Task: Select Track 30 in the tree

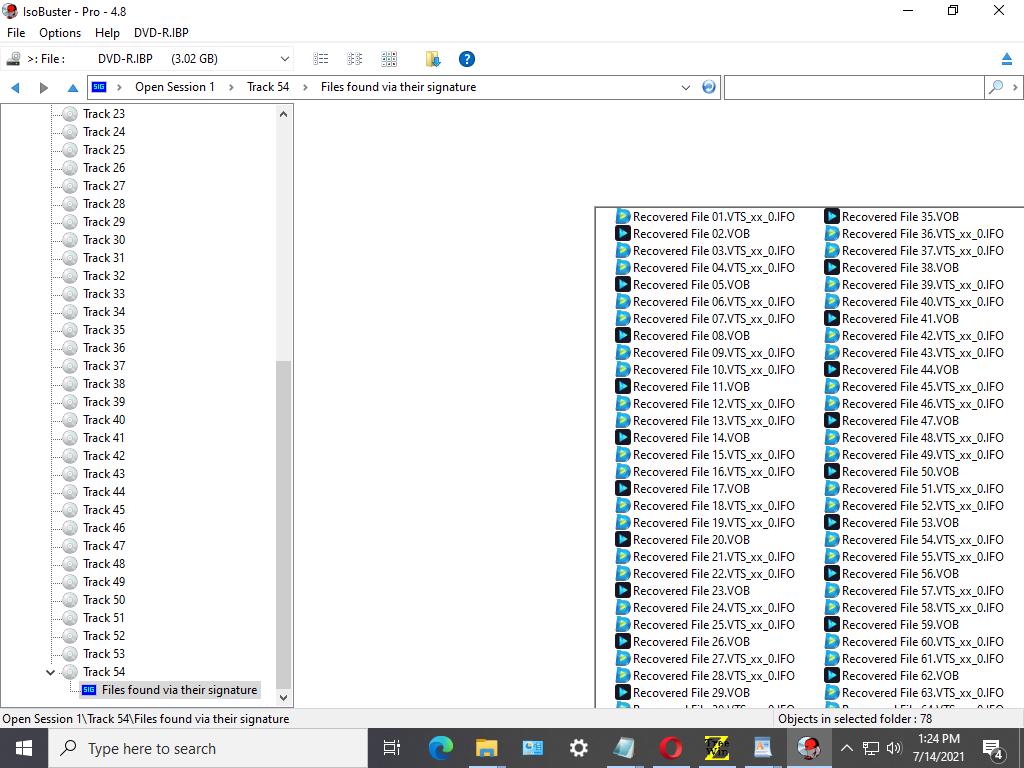Action: tap(104, 240)
